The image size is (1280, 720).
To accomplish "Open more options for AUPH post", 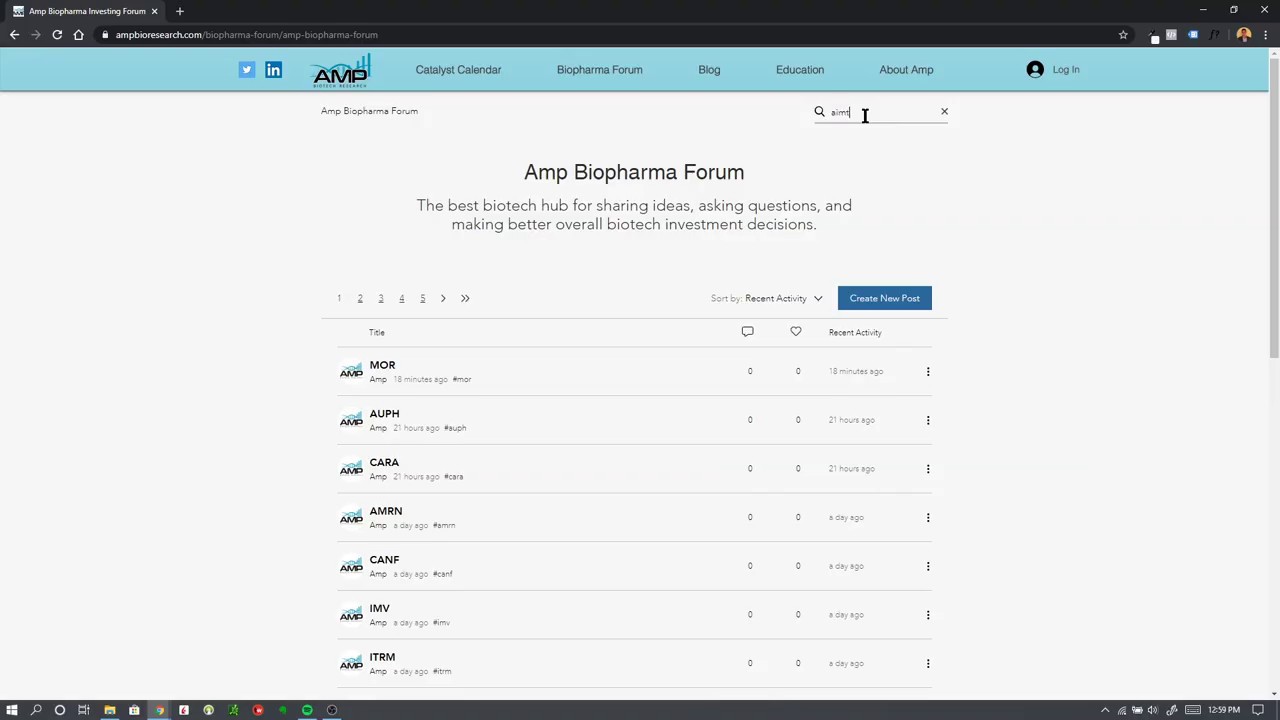I will (927, 420).
